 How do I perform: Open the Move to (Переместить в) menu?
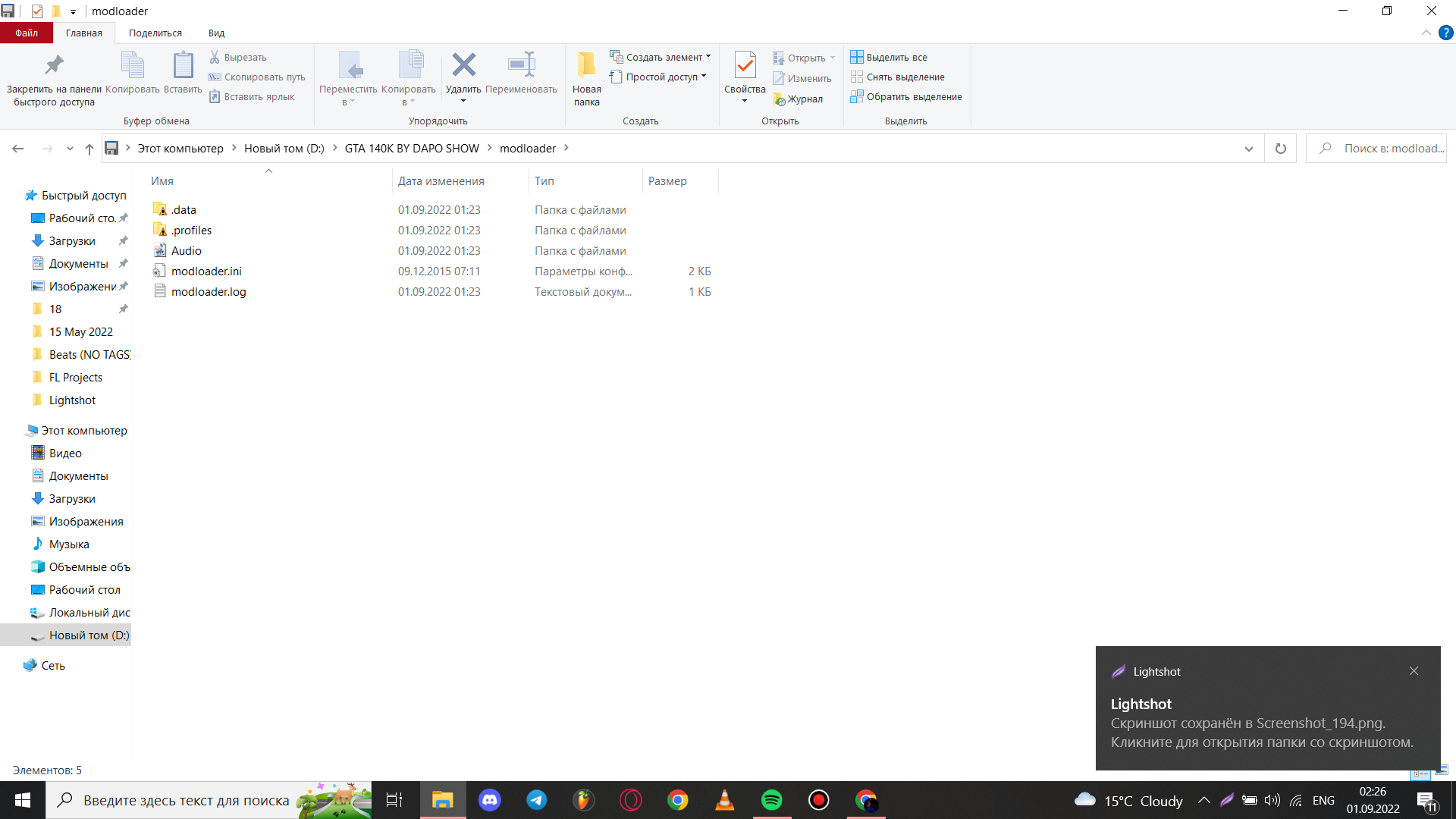(x=348, y=79)
